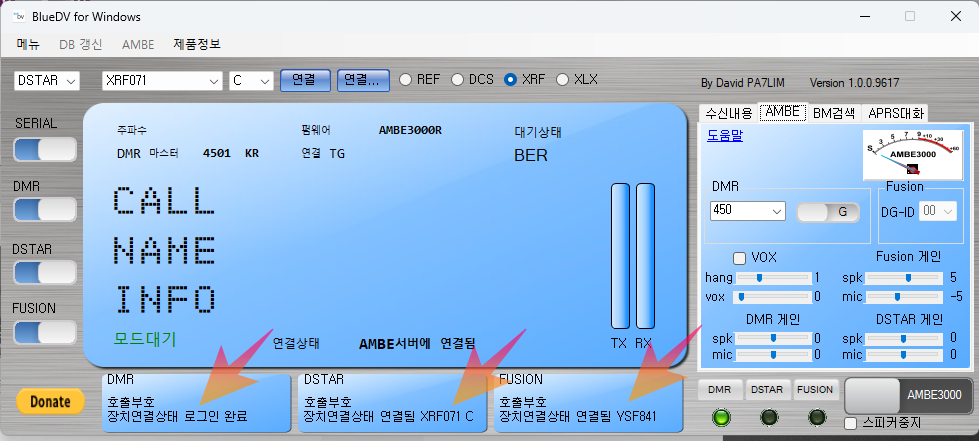Adjust the DMR 게인 spk slider
This screenshot has height=441, width=979.
tap(773, 338)
